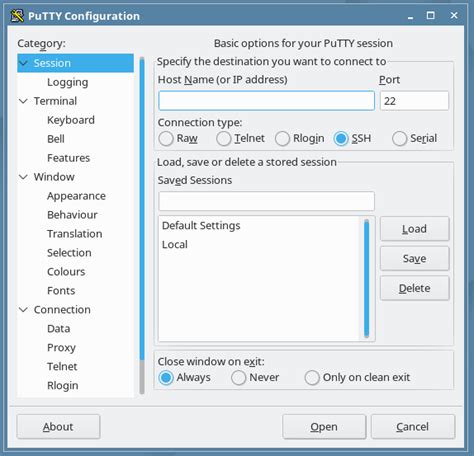
Task: Click the About button
Action: click(x=58, y=427)
